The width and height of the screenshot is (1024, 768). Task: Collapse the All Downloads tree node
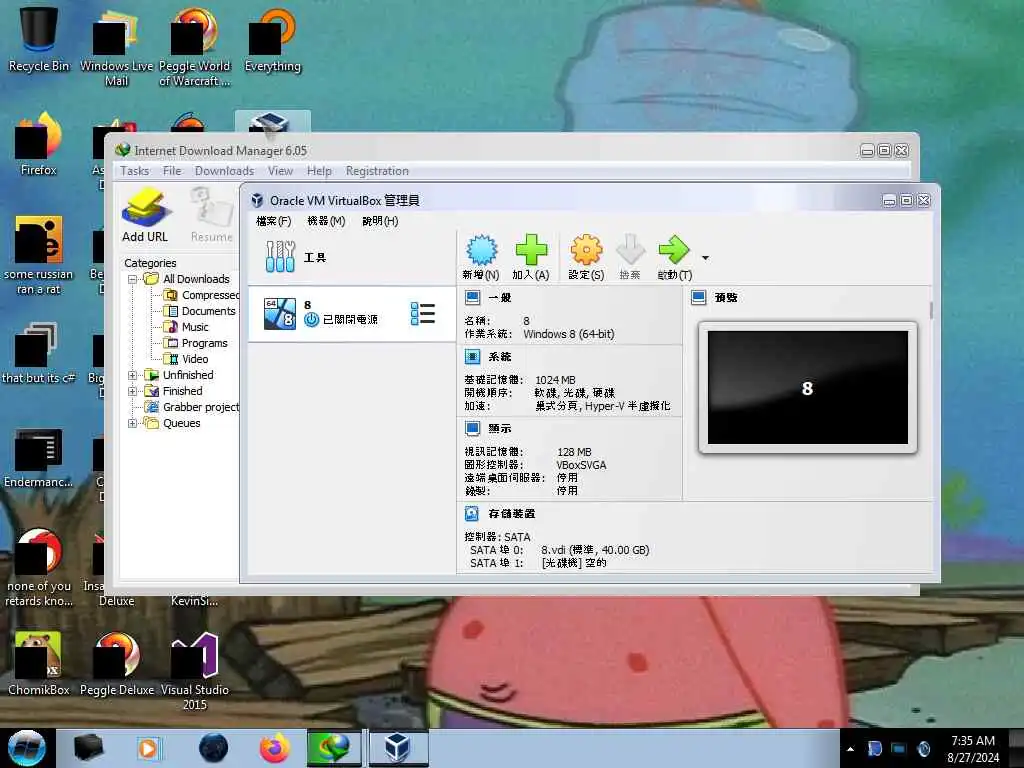(x=133, y=279)
